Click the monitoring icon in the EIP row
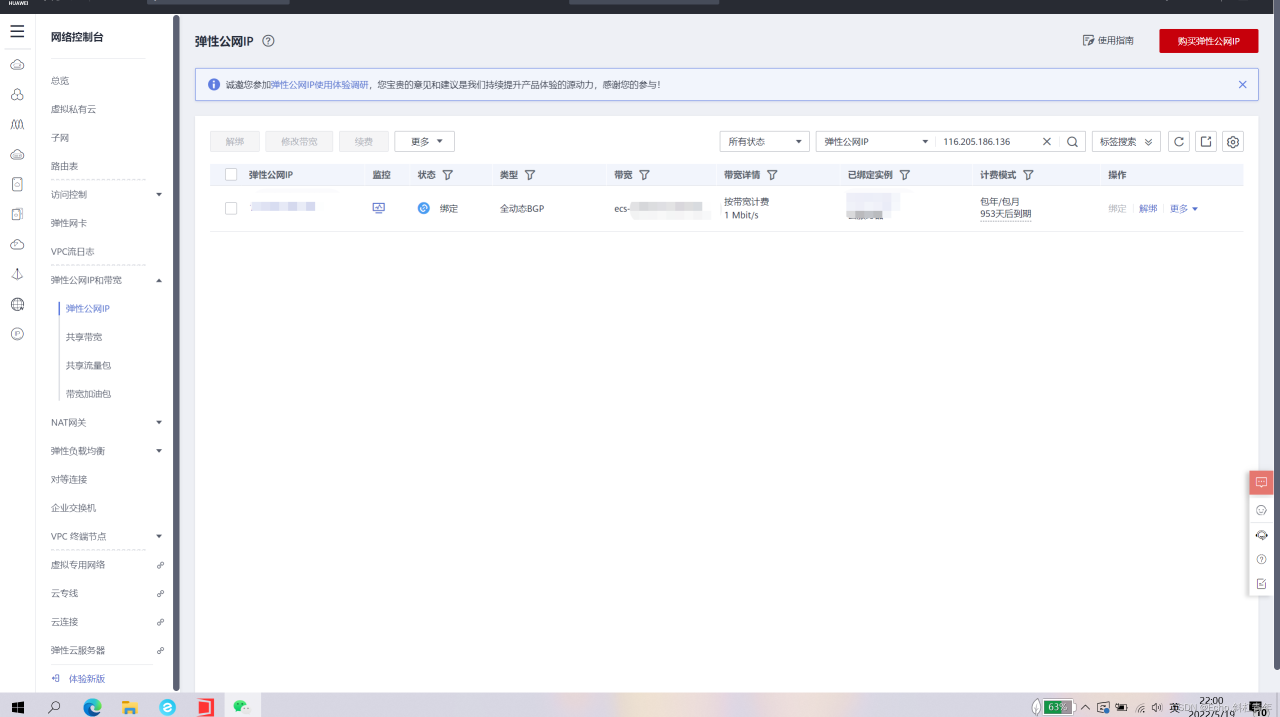 point(378,208)
